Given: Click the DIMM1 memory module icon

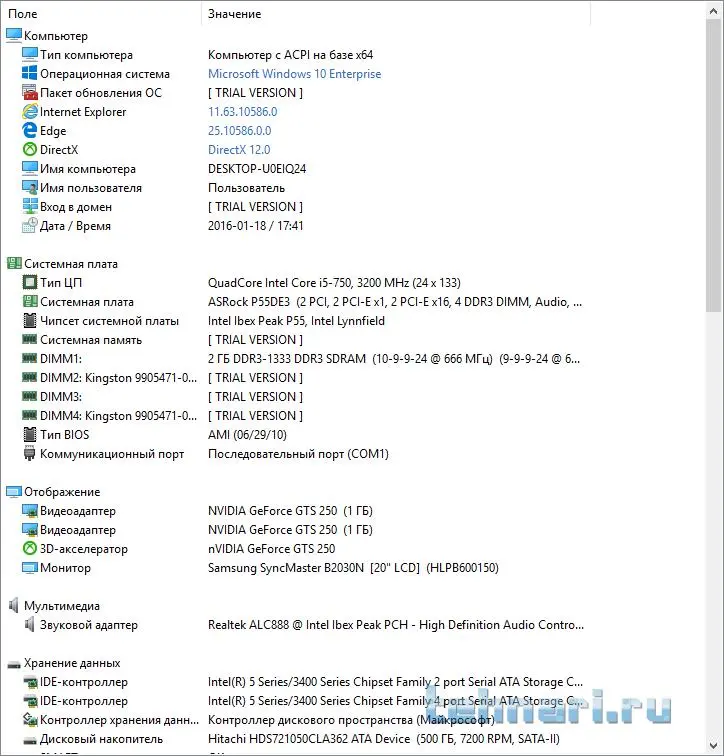Looking at the screenshot, I should 29,358.
